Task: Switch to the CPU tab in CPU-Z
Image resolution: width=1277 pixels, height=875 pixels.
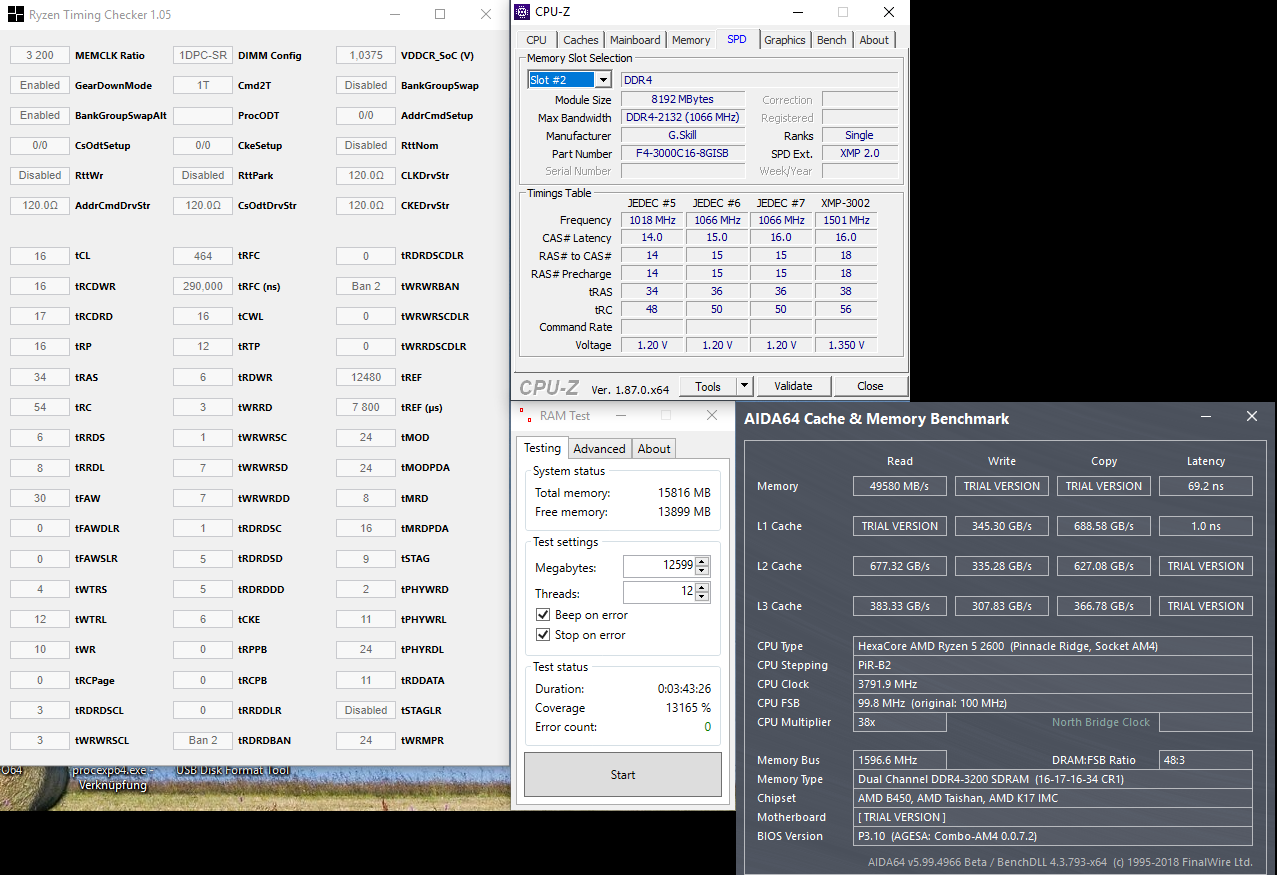Action: [536, 40]
